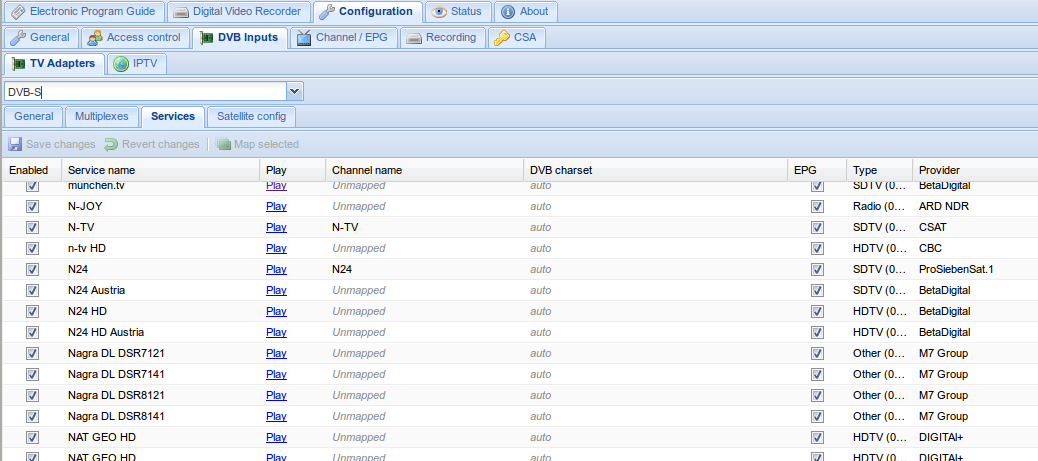The image size is (1038, 461).
Task: Open the Status tab
Action: (x=457, y=11)
